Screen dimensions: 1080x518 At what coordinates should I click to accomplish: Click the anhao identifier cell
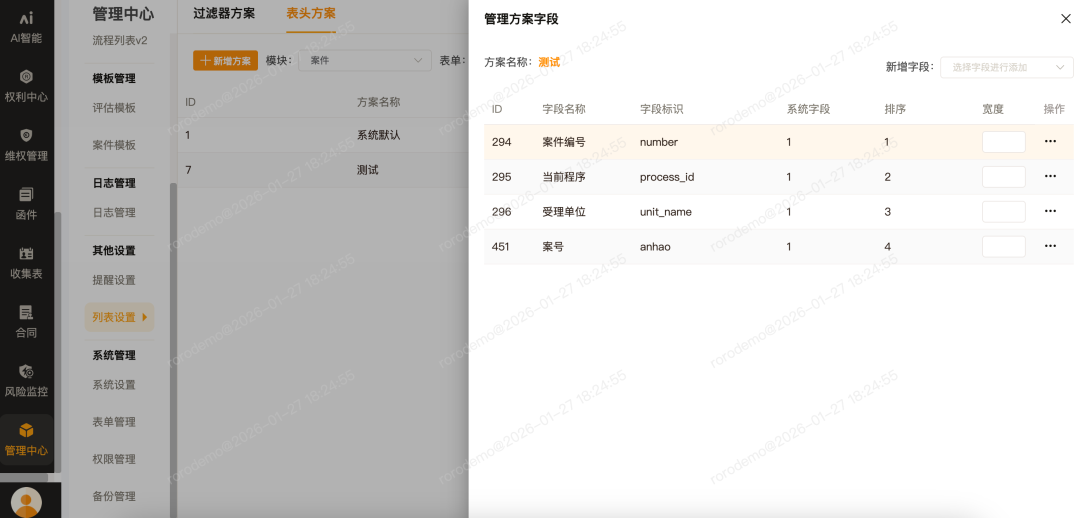[655, 247]
